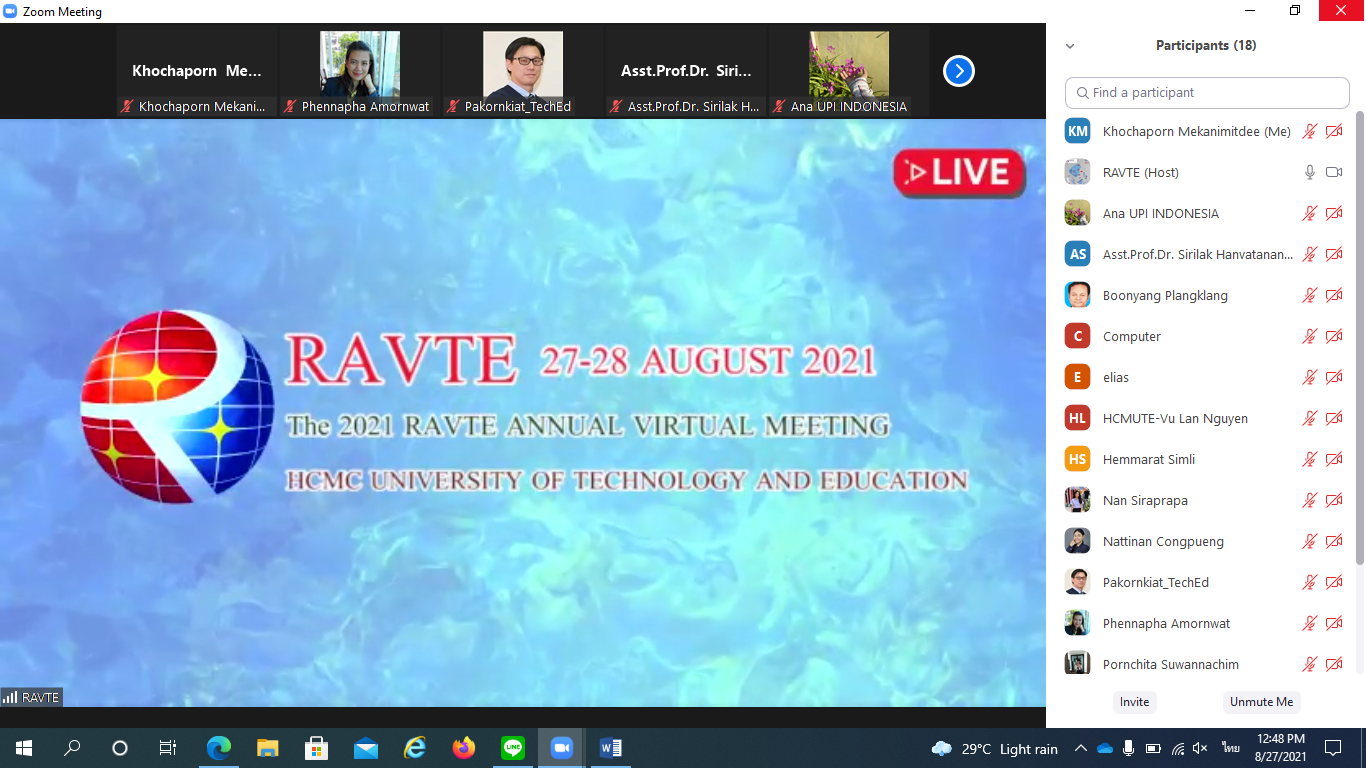Image resolution: width=1366 pixels, height=768 pixels.
Task: Click the taskbar clock showing 12:48 PM
Action: click(x=1282, y=747)
